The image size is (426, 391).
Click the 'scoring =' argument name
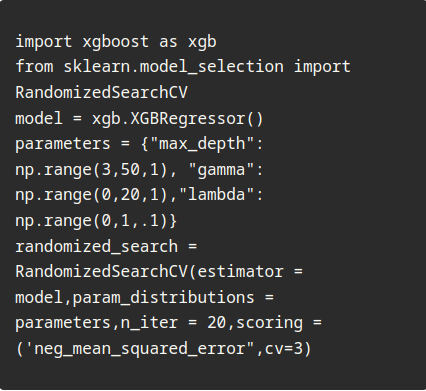tap(279, 323)
